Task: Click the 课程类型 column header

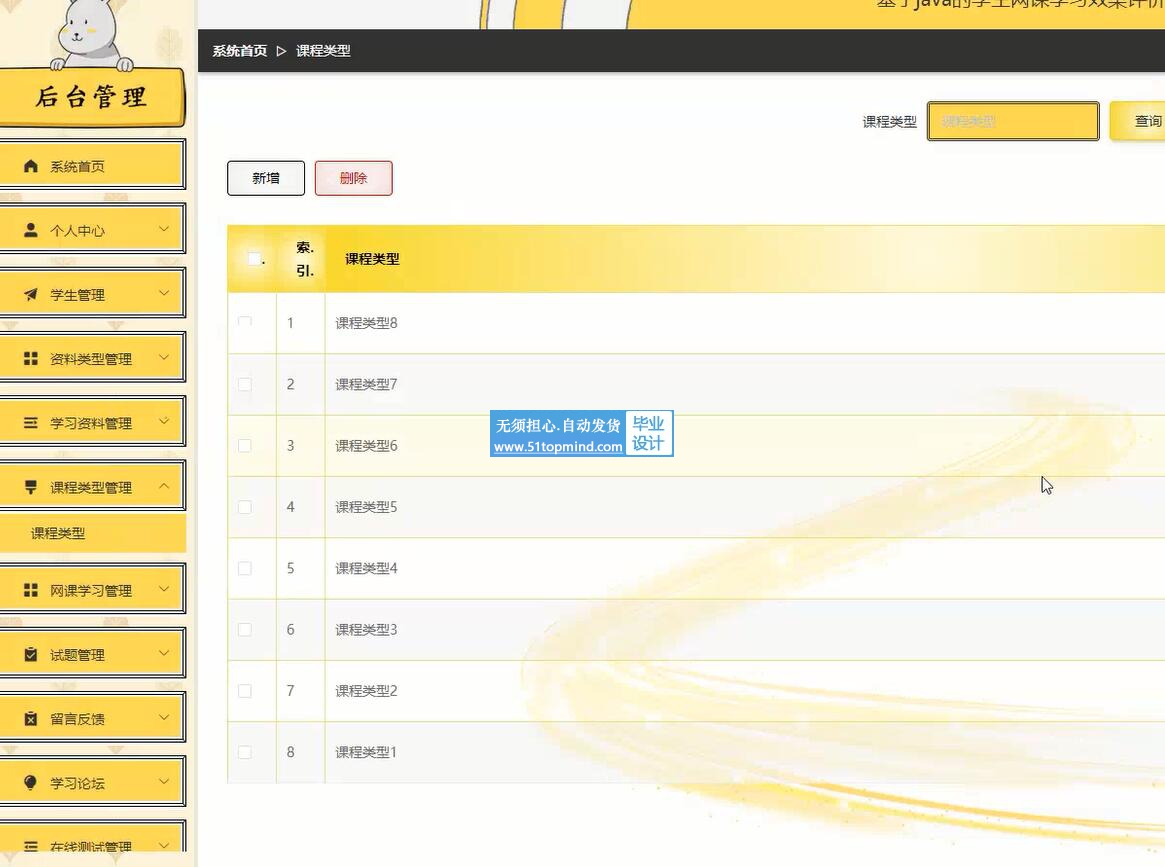Action: coord(372,259)
